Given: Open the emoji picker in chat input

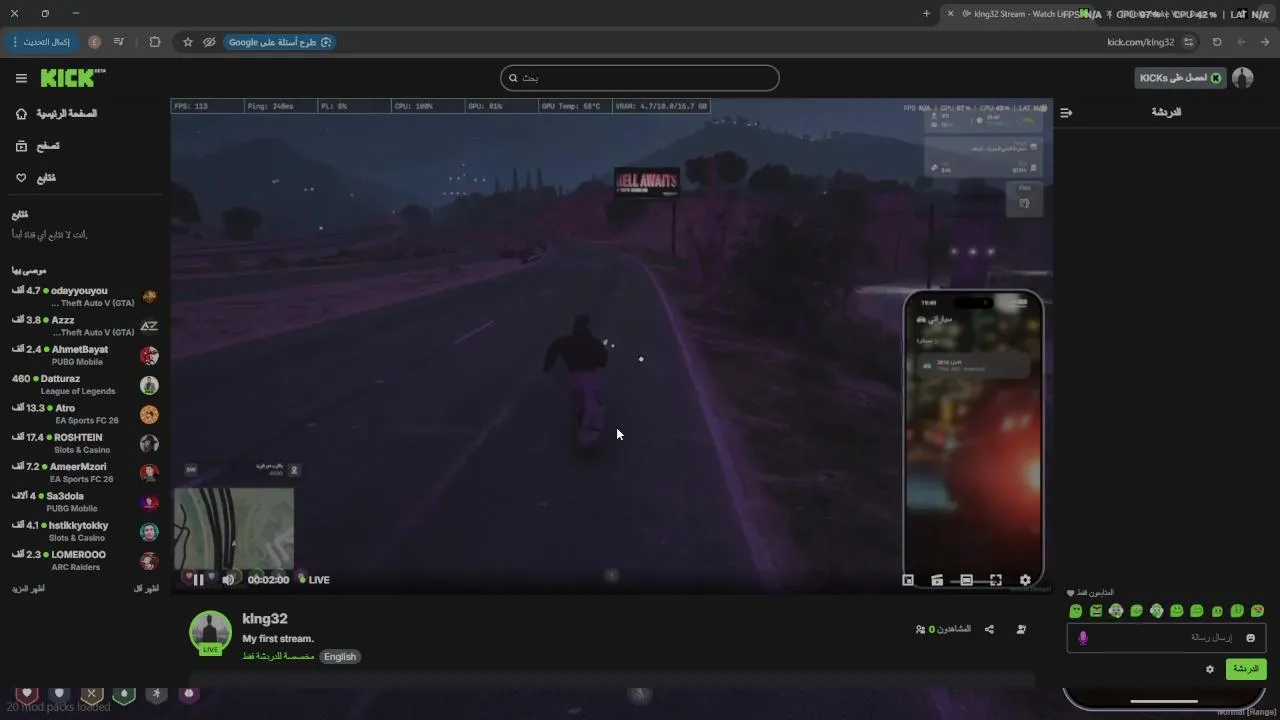Looking at the screenshot, I should 1250,638.
